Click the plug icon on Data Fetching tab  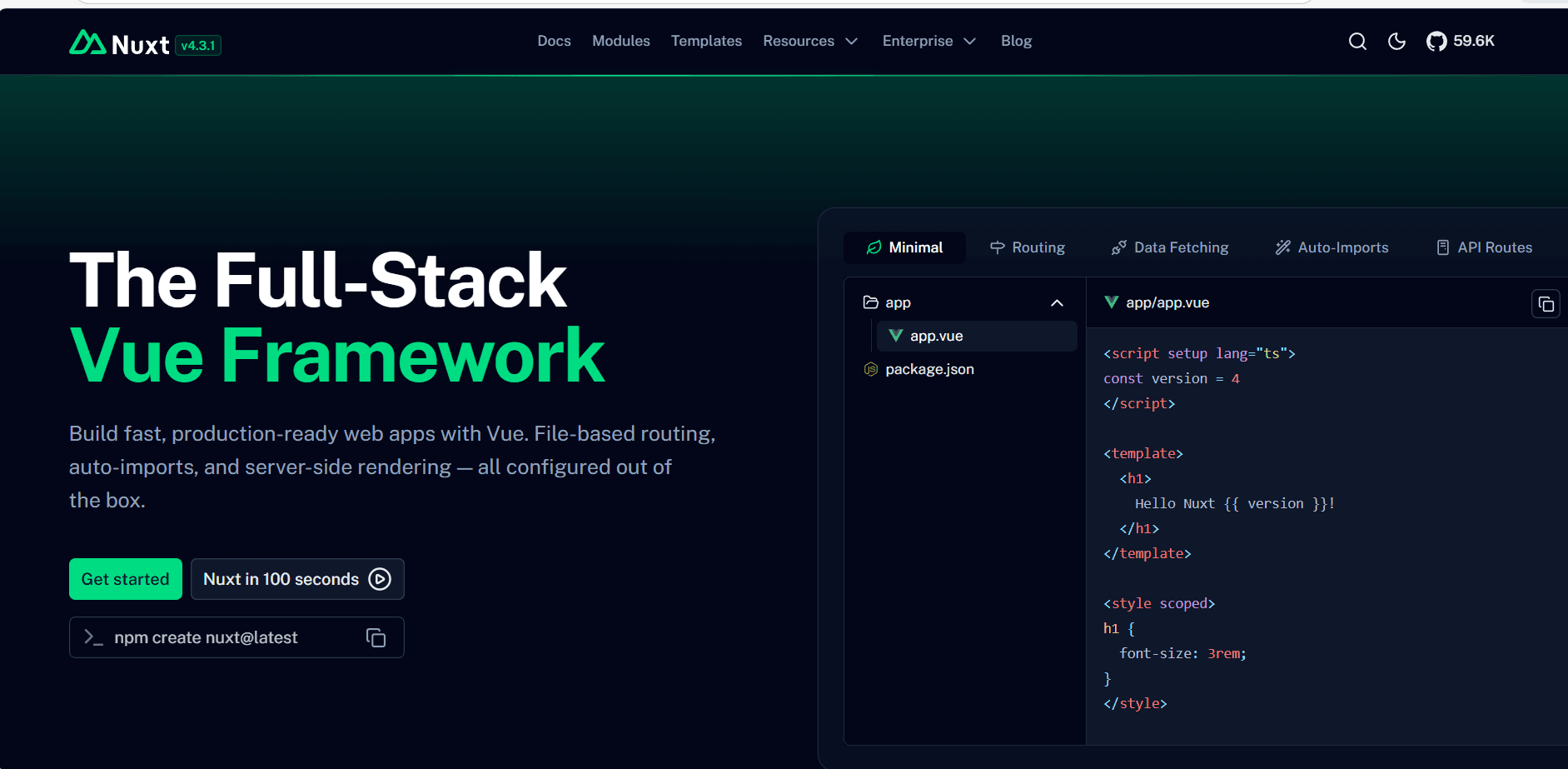click(x=1119, y=247)
